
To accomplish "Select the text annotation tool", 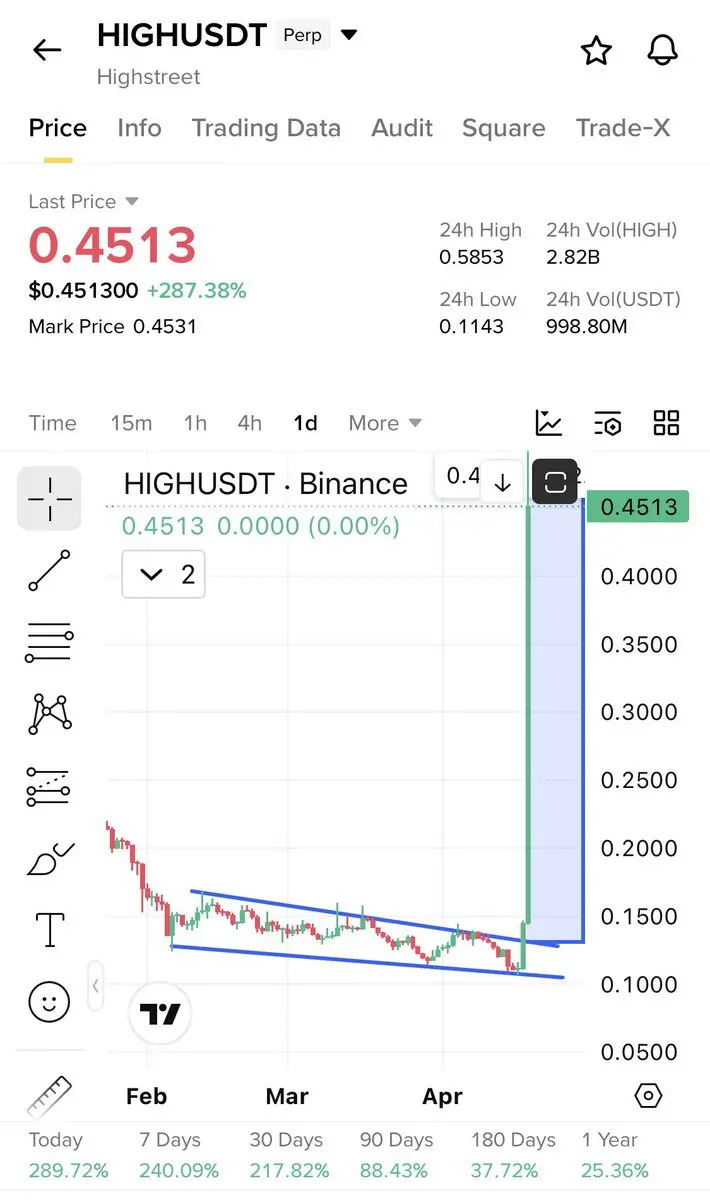I will (49, 929).
